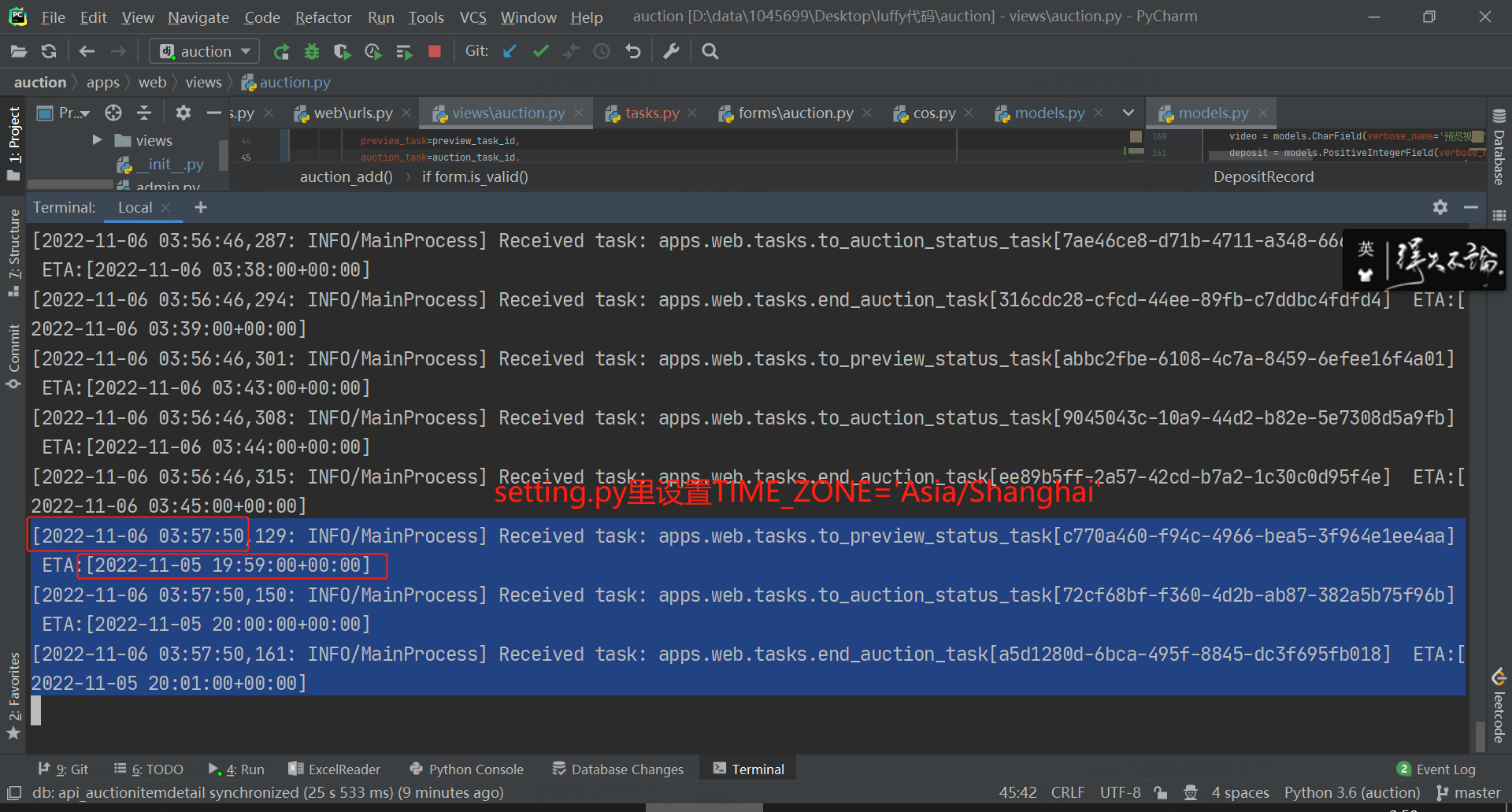
Task: Open the TODO tool window
Action: 148,769
